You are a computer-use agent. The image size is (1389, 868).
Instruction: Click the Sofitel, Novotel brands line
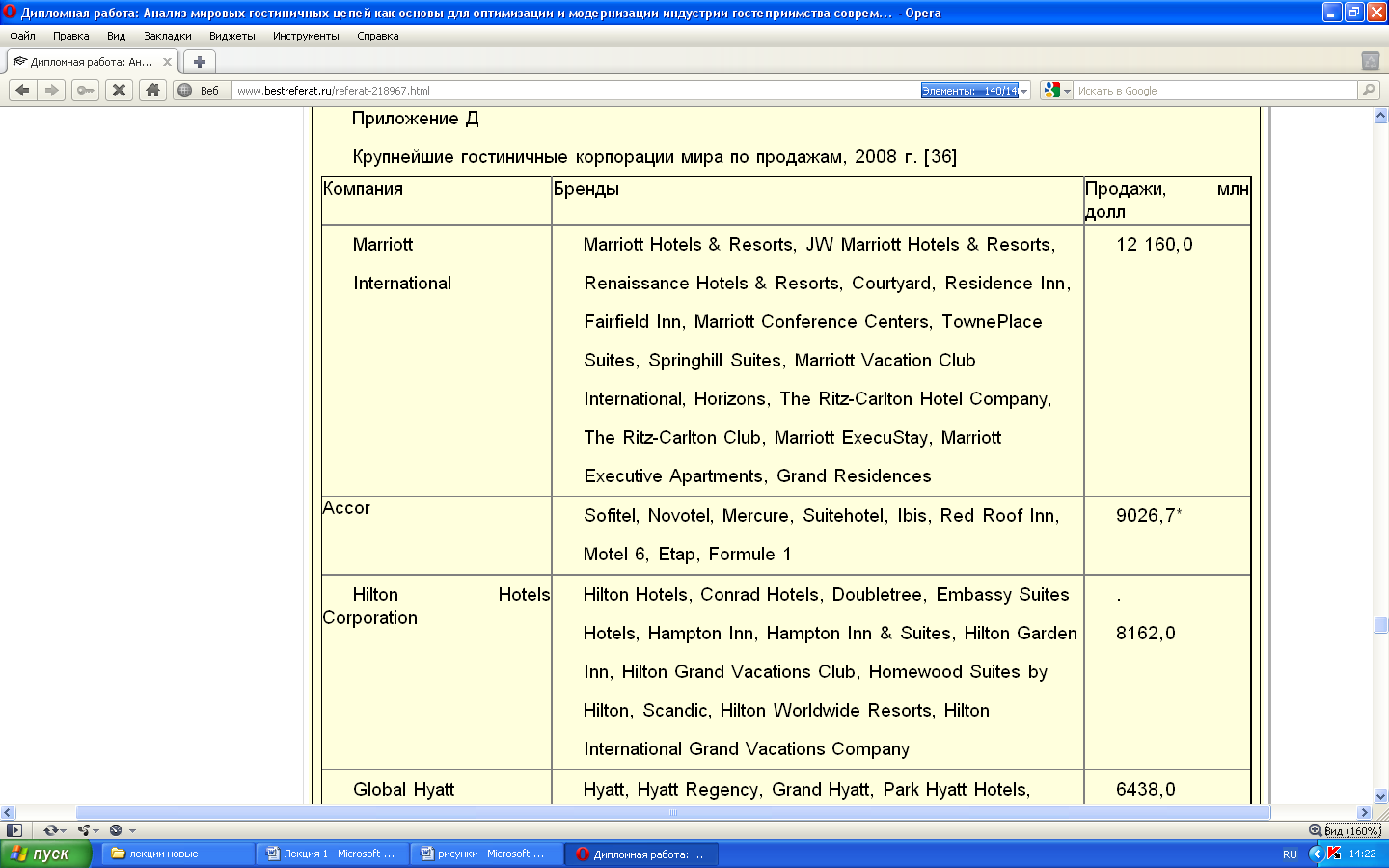coord(821,516)
